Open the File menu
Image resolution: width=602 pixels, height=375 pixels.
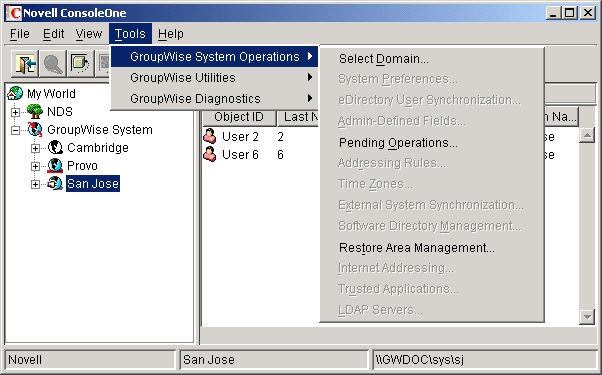click(x=20, y=34)
